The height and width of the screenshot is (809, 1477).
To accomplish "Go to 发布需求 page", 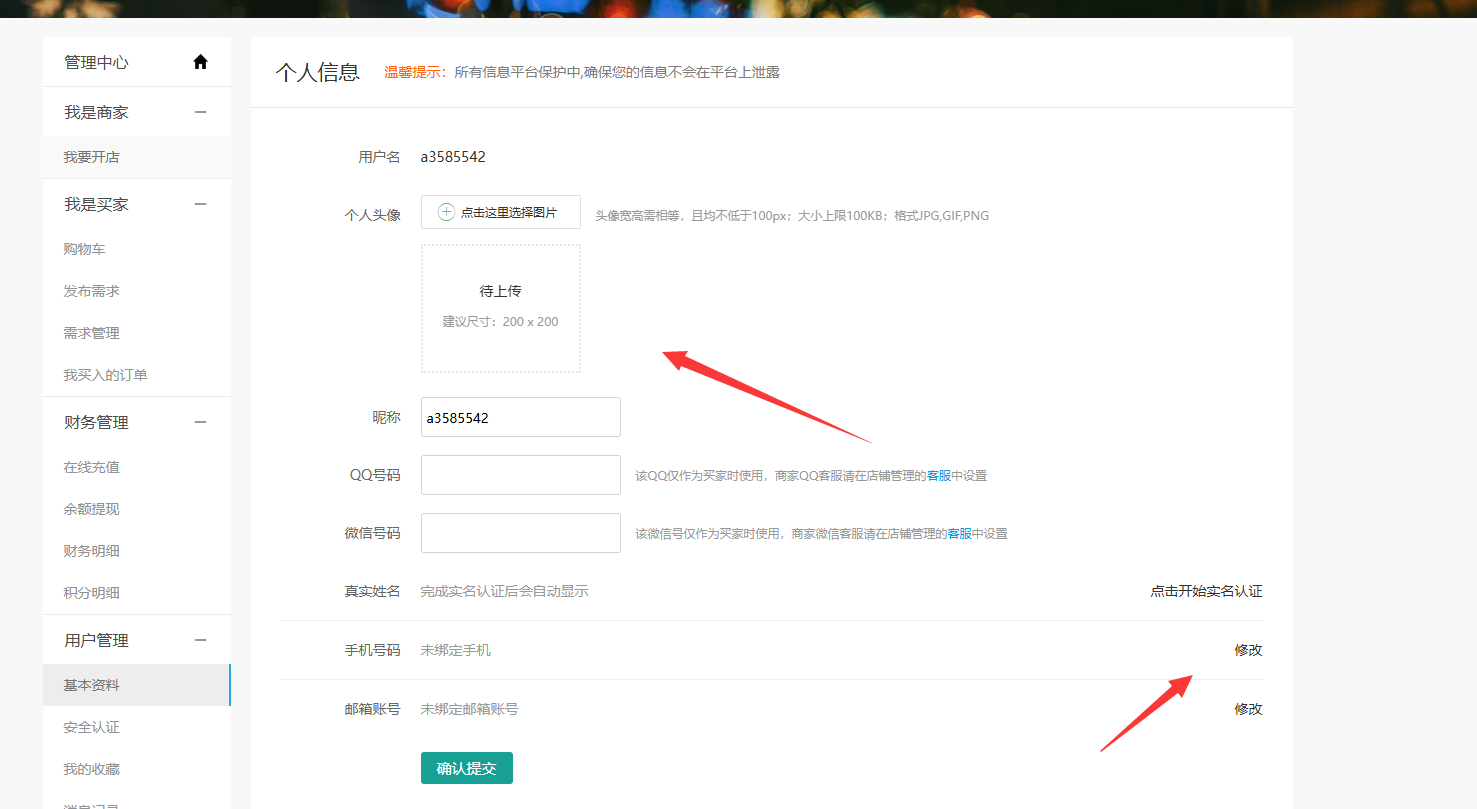I will pyautogui.click(x=92, y=291).
